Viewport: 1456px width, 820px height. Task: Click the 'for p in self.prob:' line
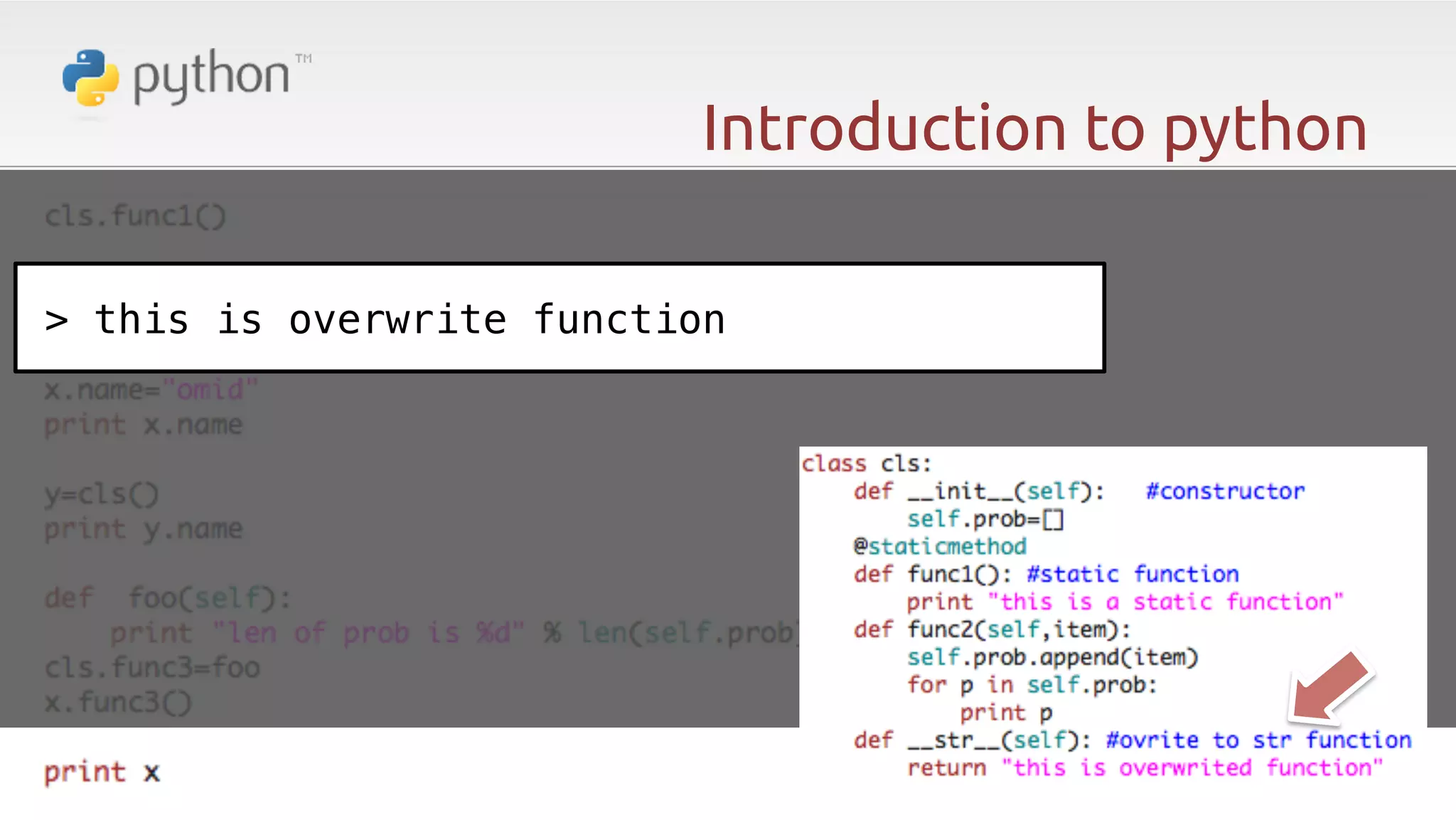(x=1032, y=685)
